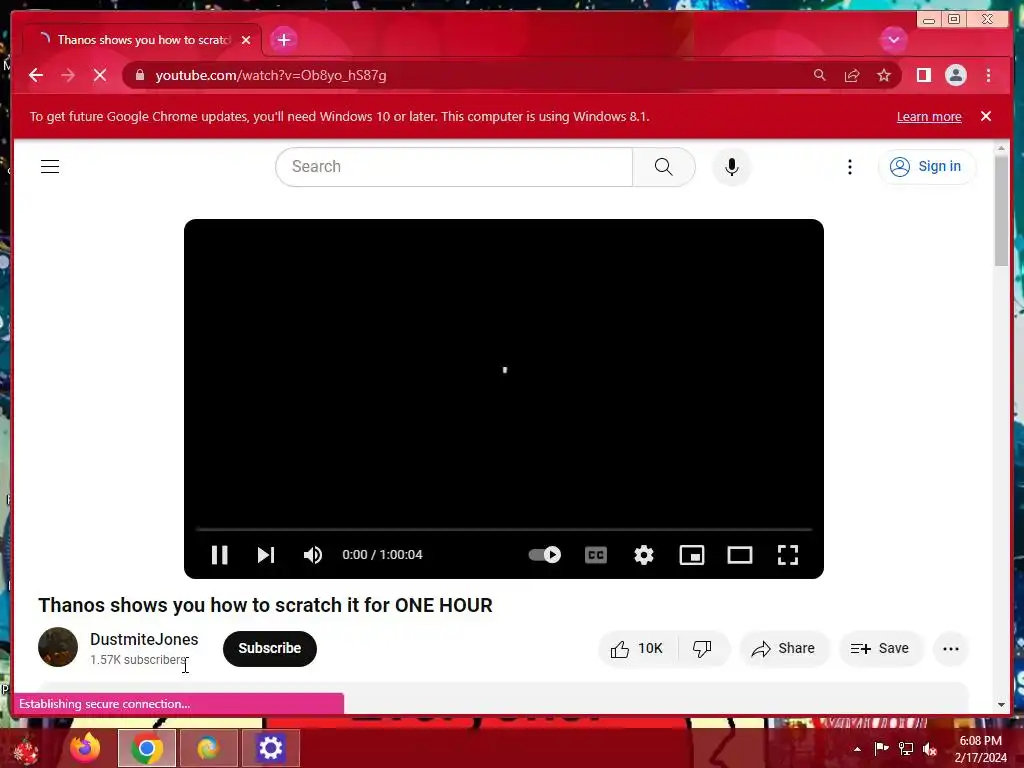This screenshot has width=1024, height=768.
Task: Show hidden system tray icons
Action: (x=857, y=749)
